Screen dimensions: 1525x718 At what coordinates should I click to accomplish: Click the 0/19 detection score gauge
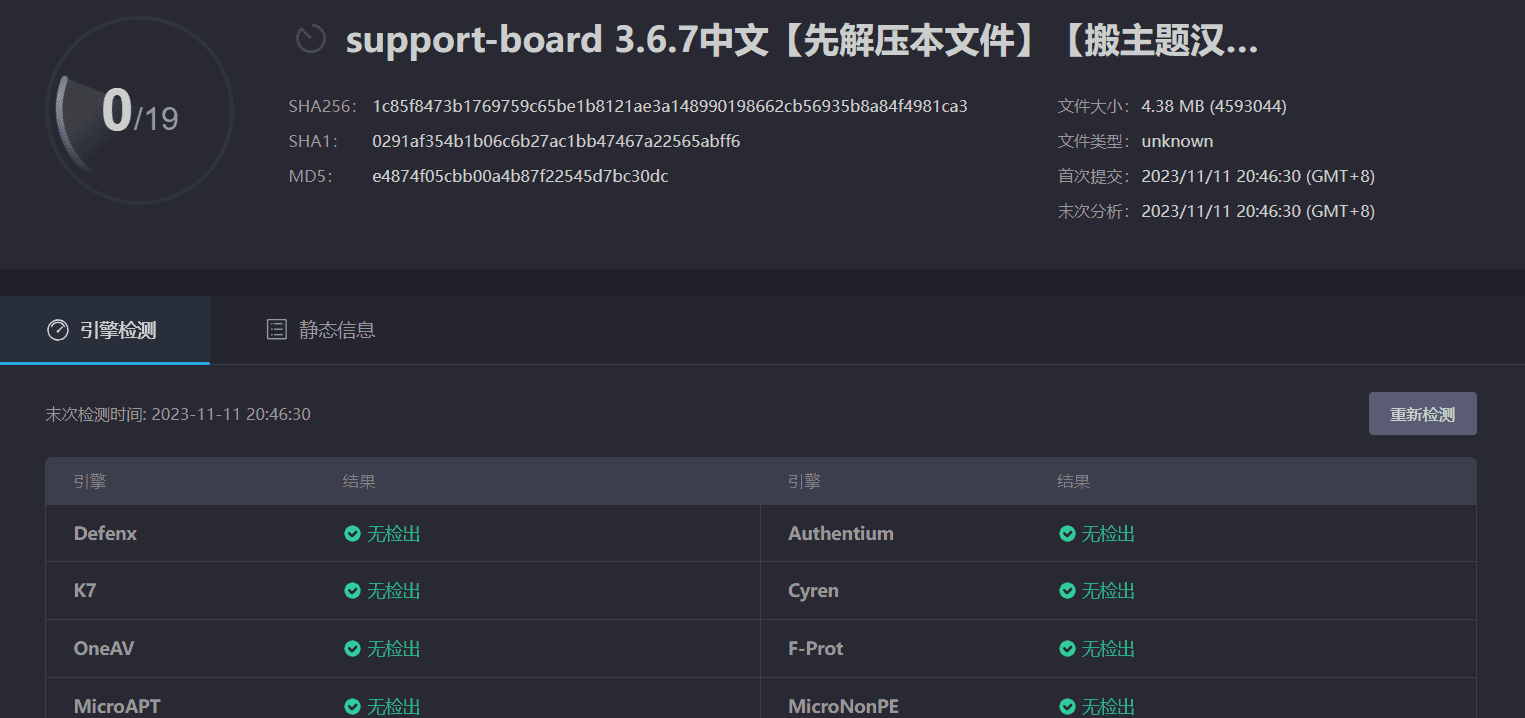click(x=140, y=111)
